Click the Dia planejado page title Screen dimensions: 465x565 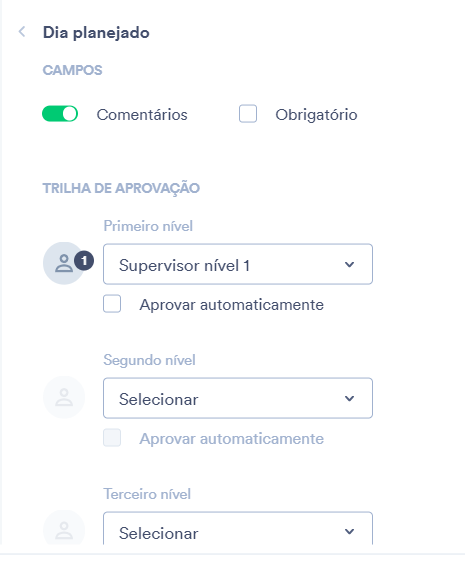point(96,33)
